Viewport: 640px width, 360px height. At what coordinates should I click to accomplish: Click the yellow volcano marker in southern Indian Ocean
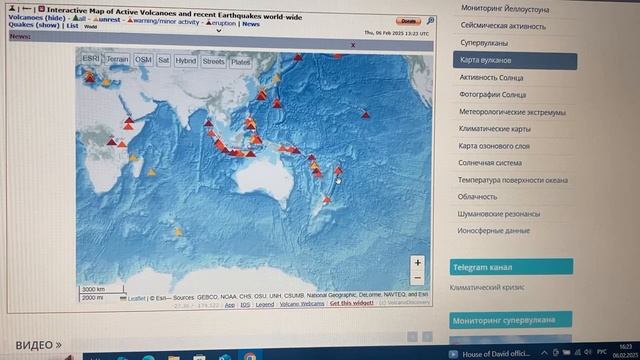coord(178,231)
